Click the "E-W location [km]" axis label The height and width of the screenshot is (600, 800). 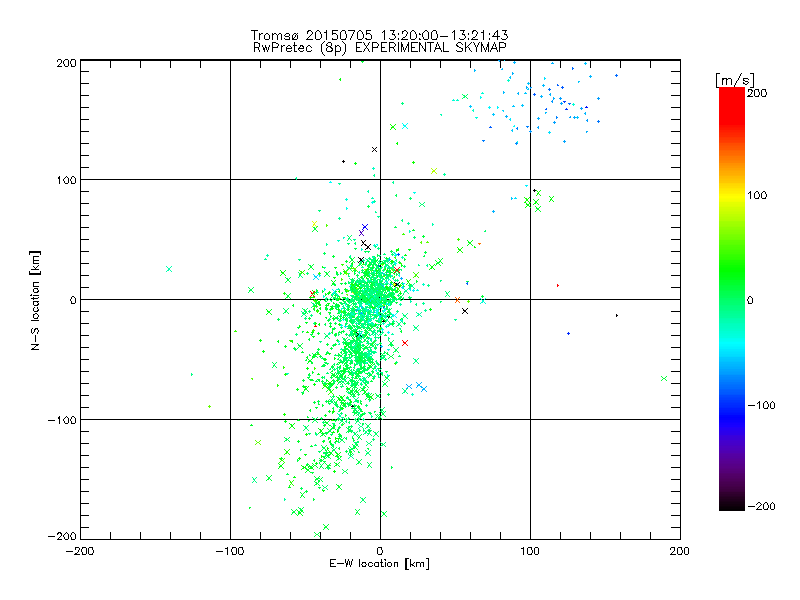tap(379, 563)
